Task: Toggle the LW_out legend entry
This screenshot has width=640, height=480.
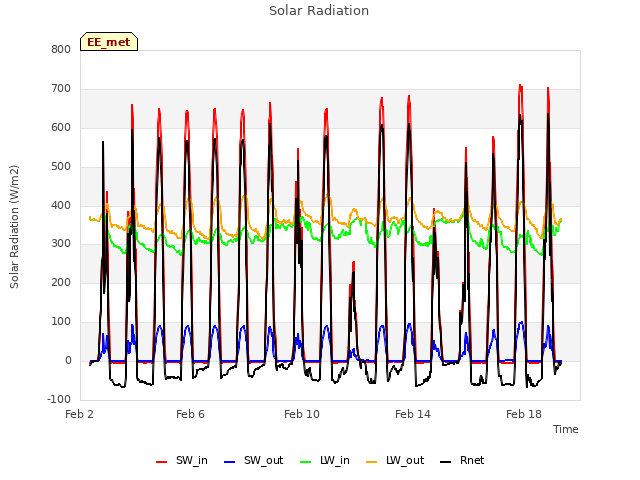Action: coord(395,461)
